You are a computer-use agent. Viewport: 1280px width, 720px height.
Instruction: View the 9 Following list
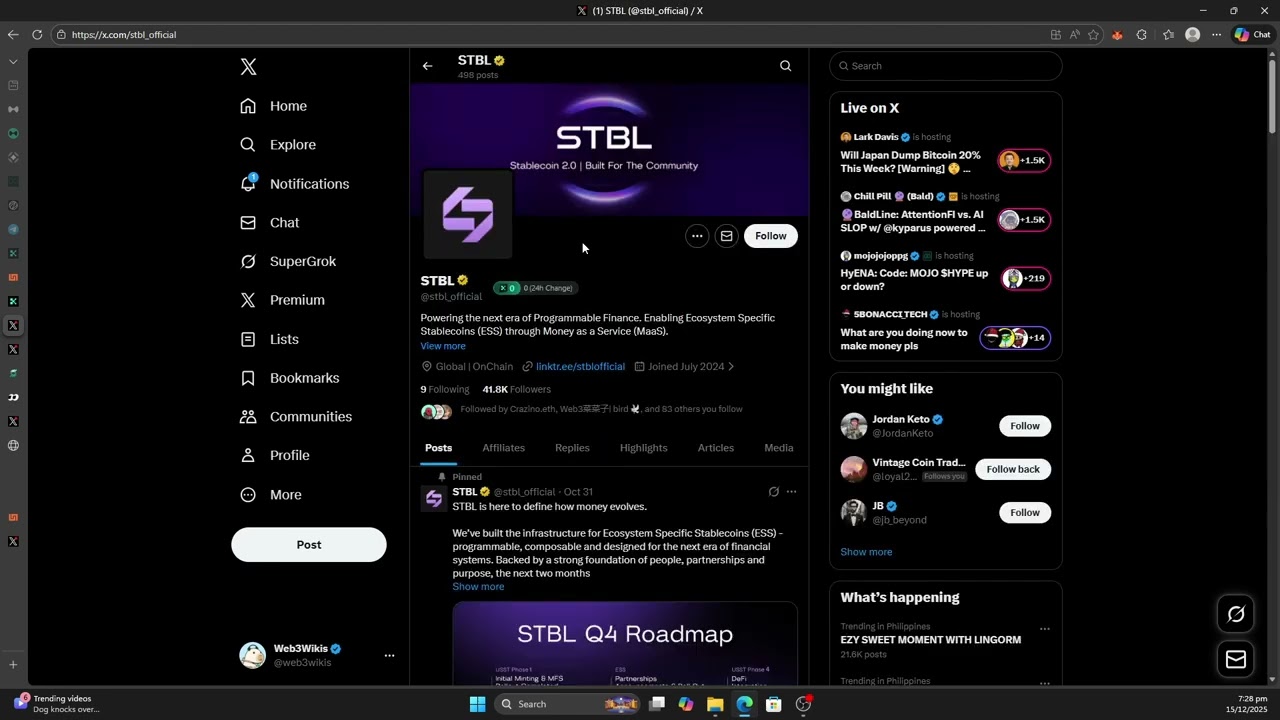tap(445, 389)
